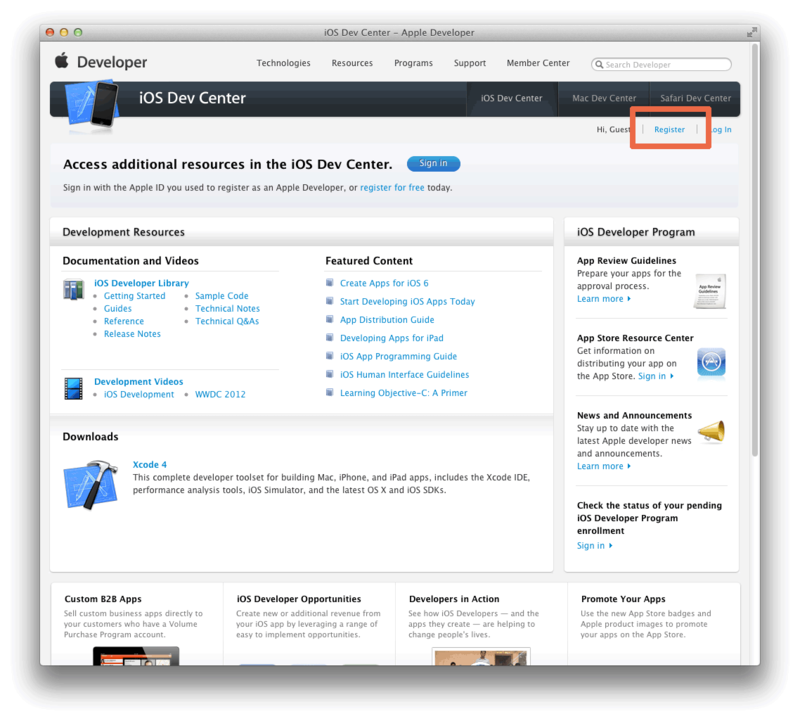Click document icon beside Developing Apps for iPad
This screenshot has width=800, height=721.
click(330, 338)
